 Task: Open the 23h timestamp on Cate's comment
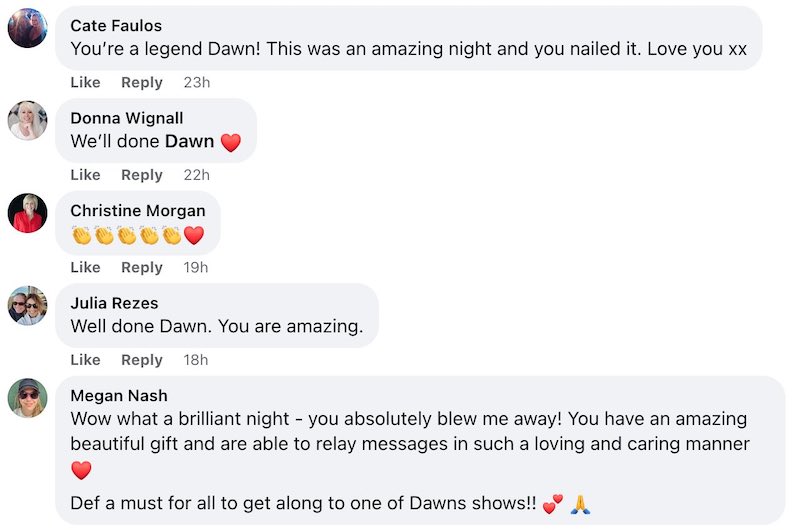coord(197,82)
